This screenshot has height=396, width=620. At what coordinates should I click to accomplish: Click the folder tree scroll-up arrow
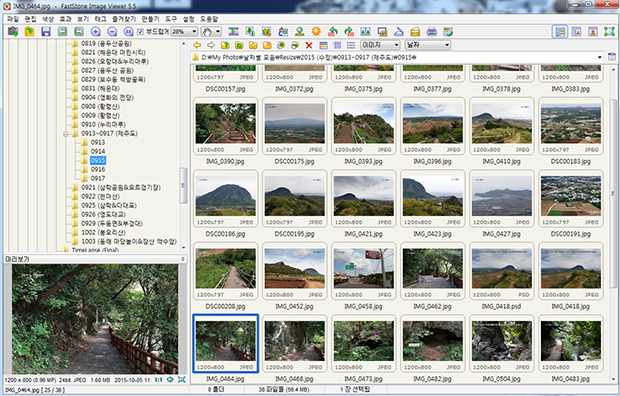(x=183, y=44)
